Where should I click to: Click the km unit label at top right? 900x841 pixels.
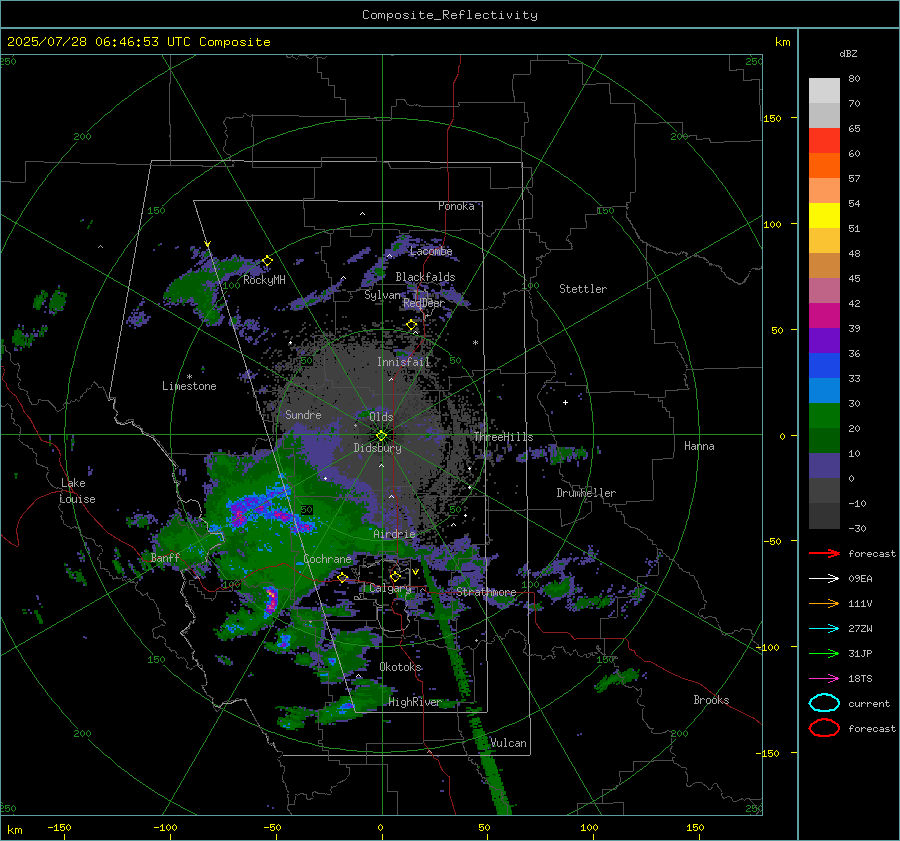coord(782,42)
